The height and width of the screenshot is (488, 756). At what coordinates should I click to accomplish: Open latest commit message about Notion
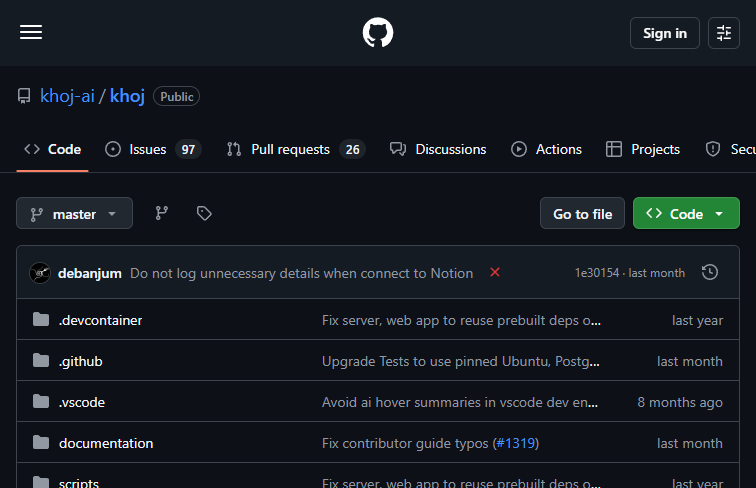[301, 273]
